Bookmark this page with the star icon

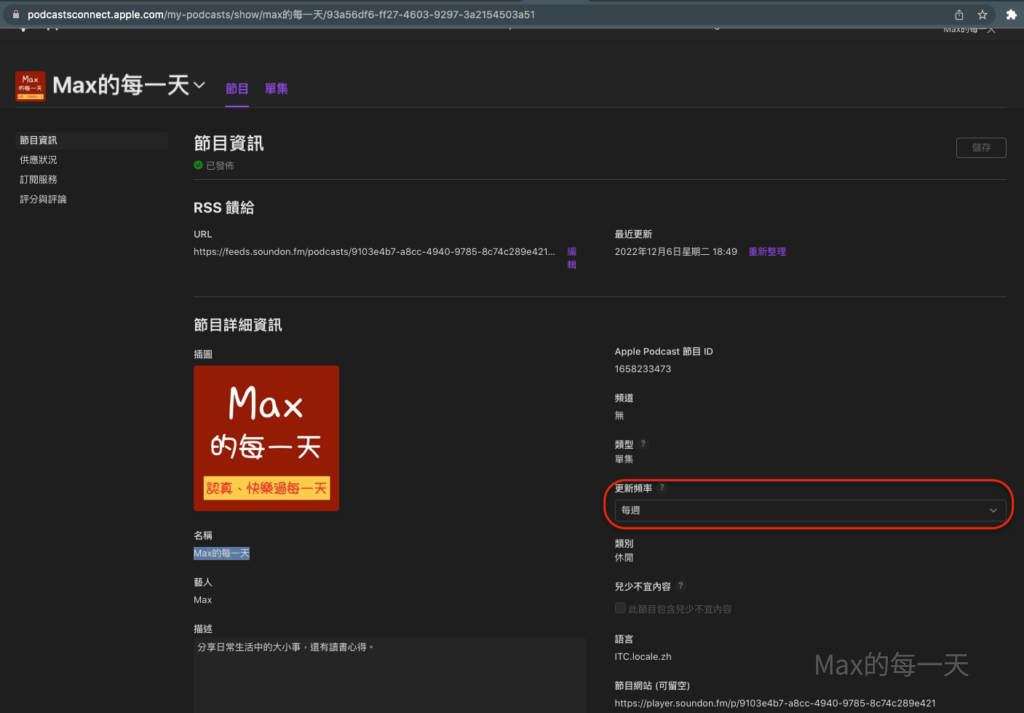pyautogui.click(x=983, y=15)
